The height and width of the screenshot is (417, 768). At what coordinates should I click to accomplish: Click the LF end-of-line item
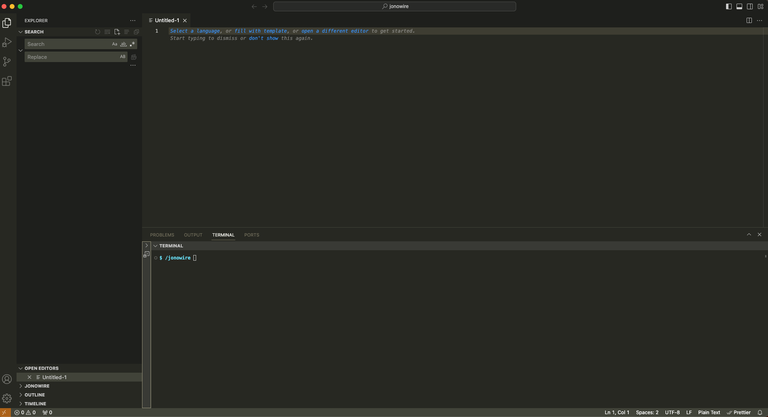[689, 413]
